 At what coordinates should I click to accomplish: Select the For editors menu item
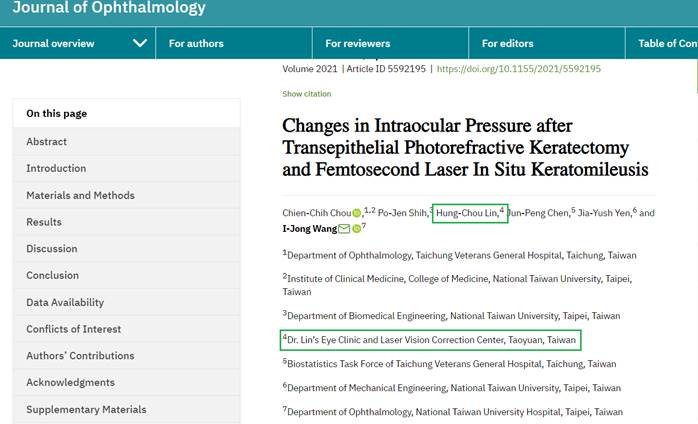pyautogui.click(x=507, y=43)
